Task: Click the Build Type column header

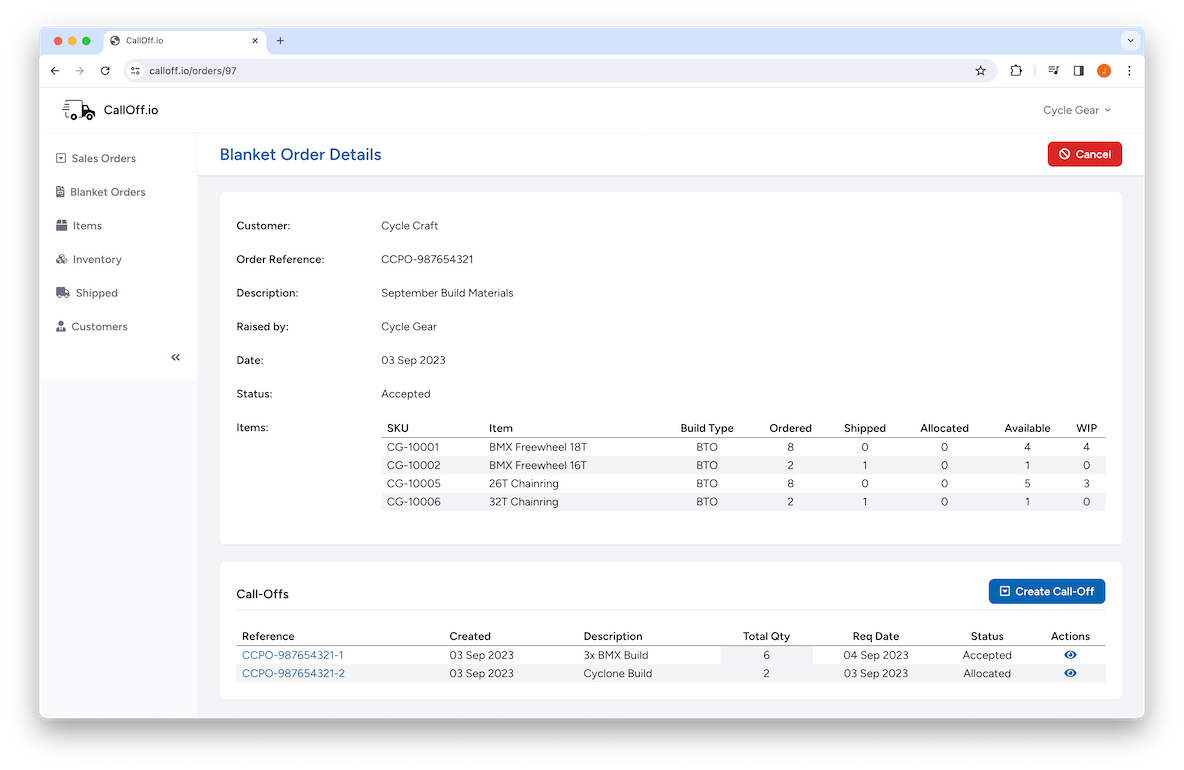Action: [x=707, y=428]
